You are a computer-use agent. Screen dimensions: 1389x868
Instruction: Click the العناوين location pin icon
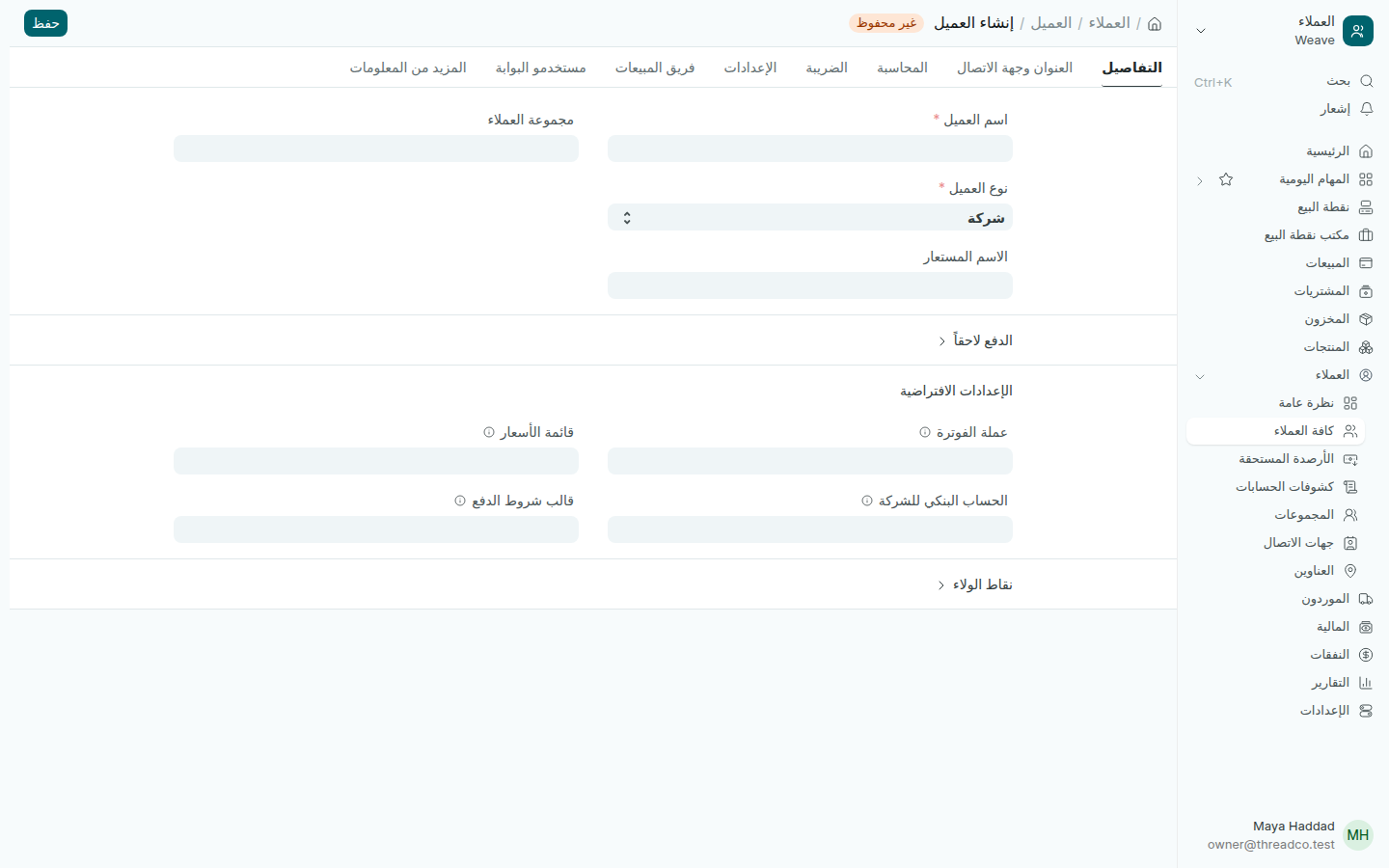coord(1350,571)
